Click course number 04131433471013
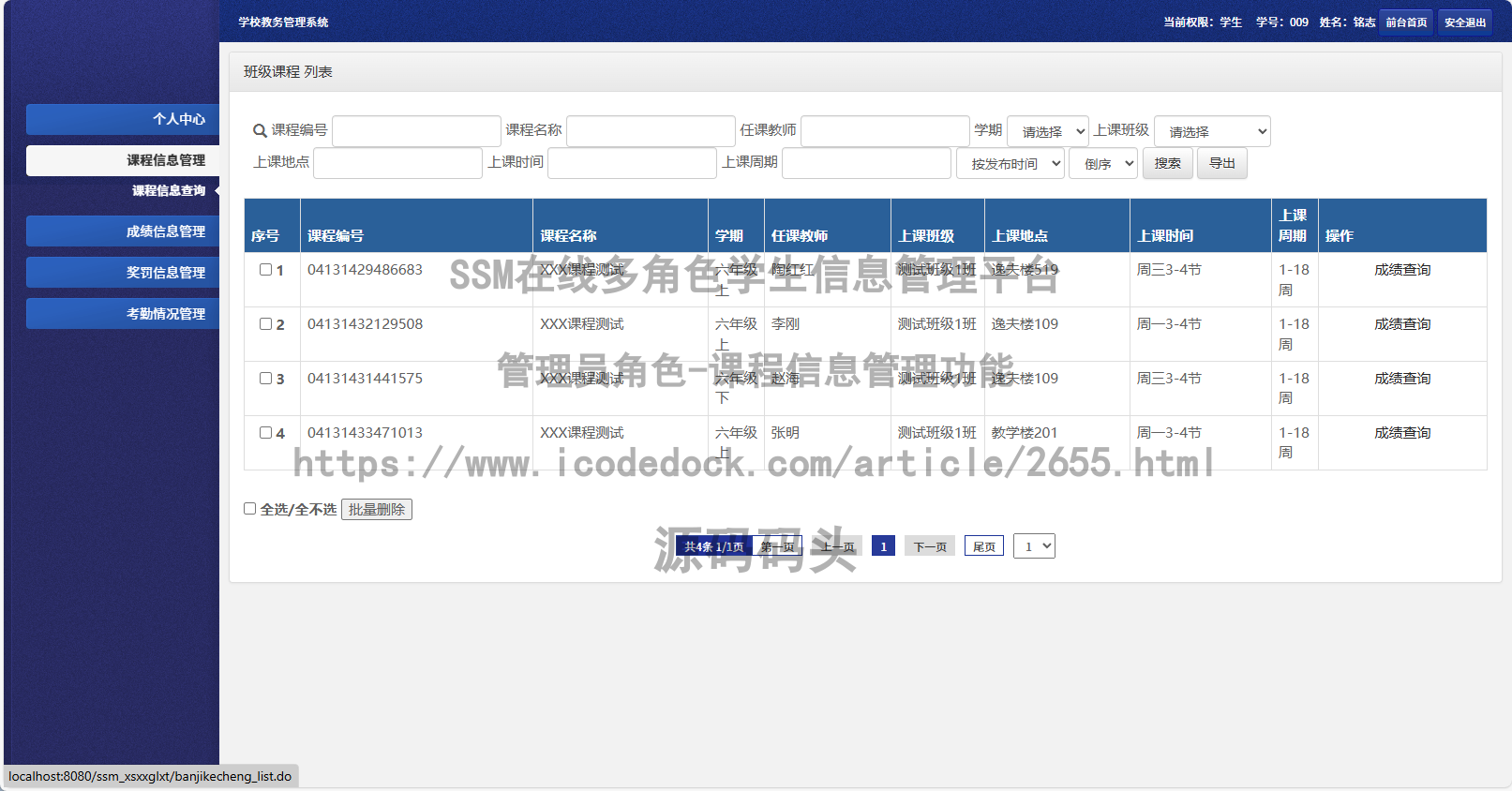The image size is (1512, 791). [x=365, y=433]
